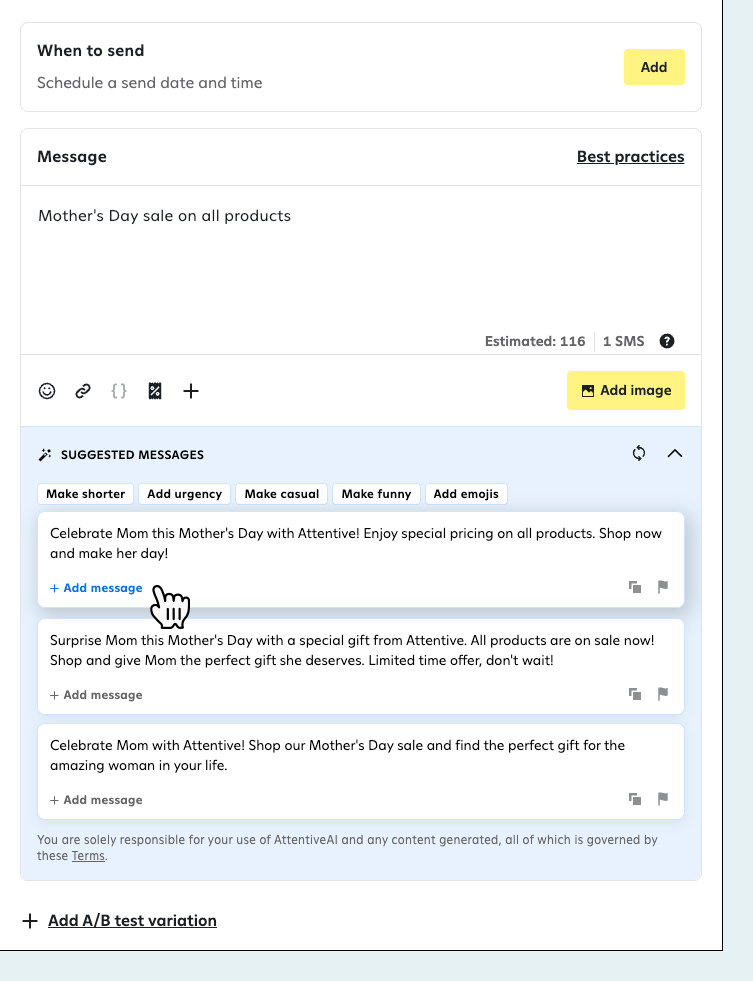This screenshot has height=981, width=753.
Task: Add an A/B test variation
Action: coord(133,920)
